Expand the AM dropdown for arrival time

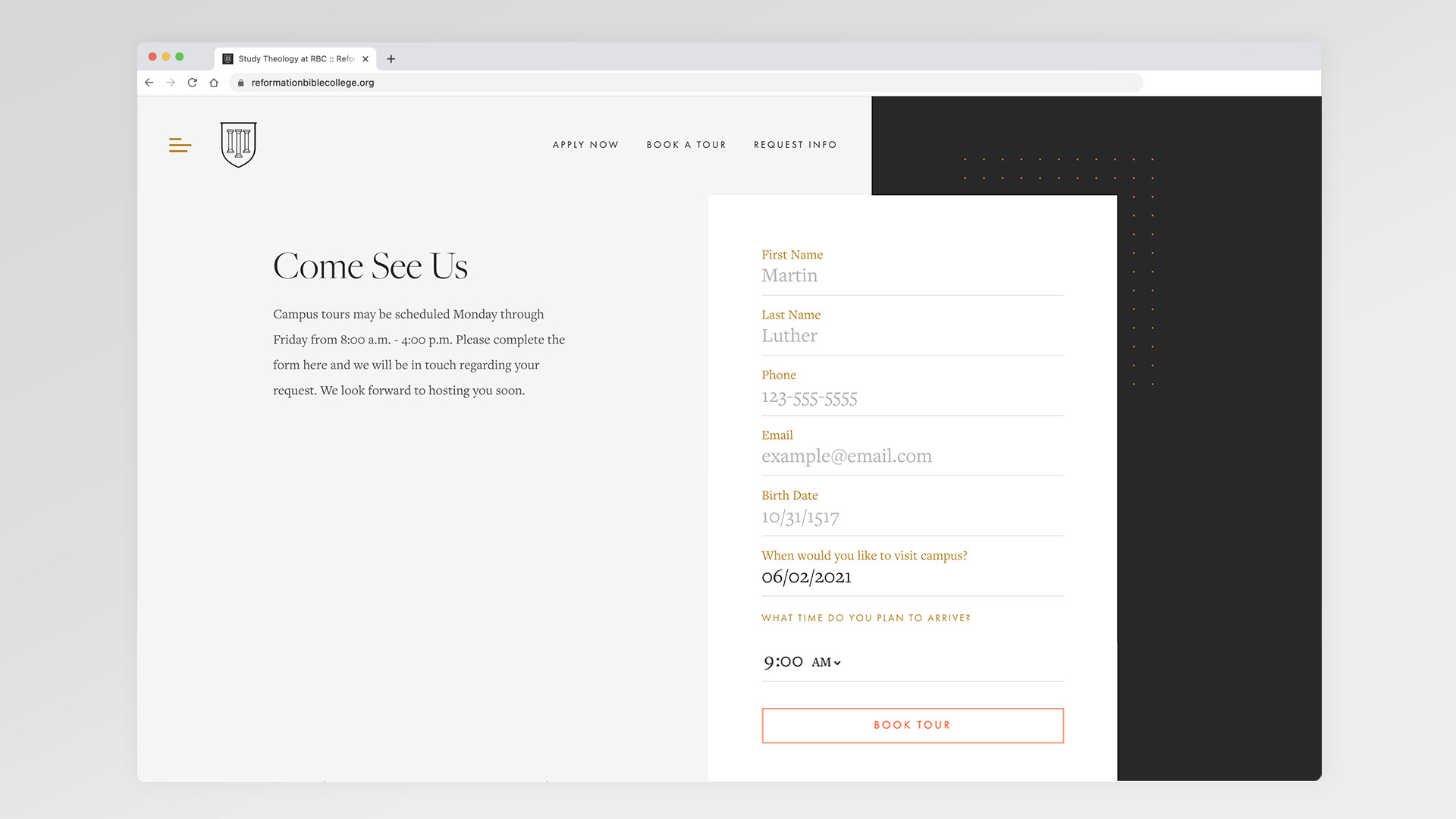(x=827, y=663)
